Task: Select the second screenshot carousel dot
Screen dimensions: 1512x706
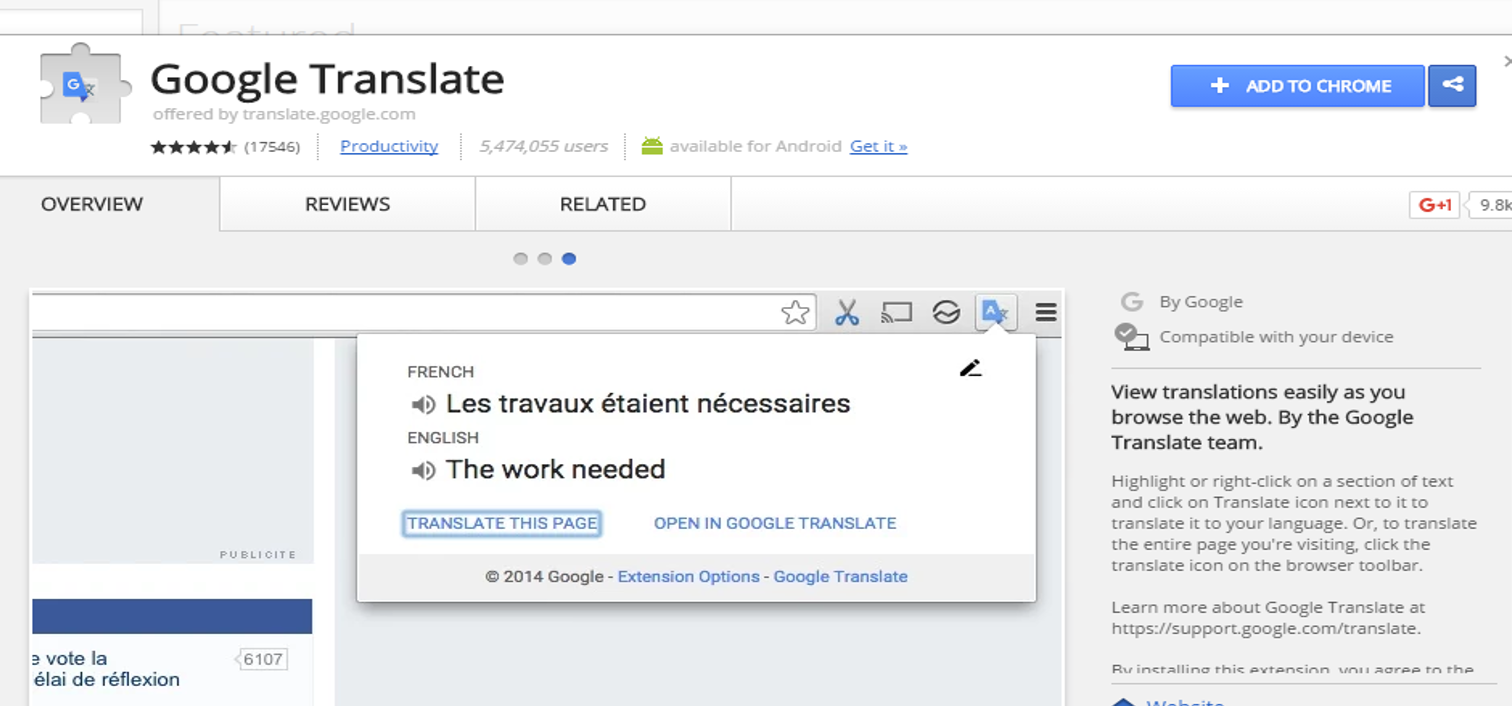Action: coord(544,259)
